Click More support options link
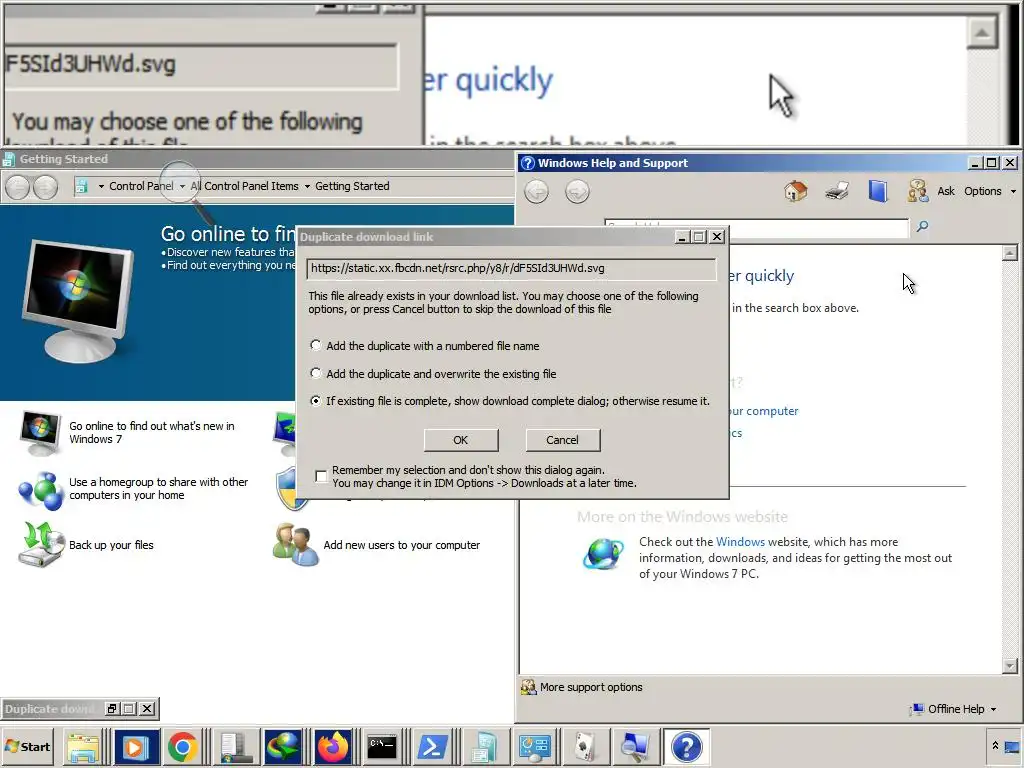 [x=591, y=687]
